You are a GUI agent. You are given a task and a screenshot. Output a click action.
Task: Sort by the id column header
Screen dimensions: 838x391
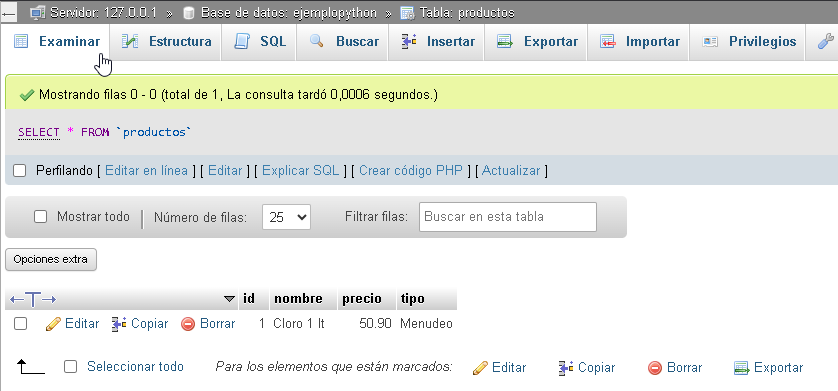pyautogui.click(x=249, y=299)
